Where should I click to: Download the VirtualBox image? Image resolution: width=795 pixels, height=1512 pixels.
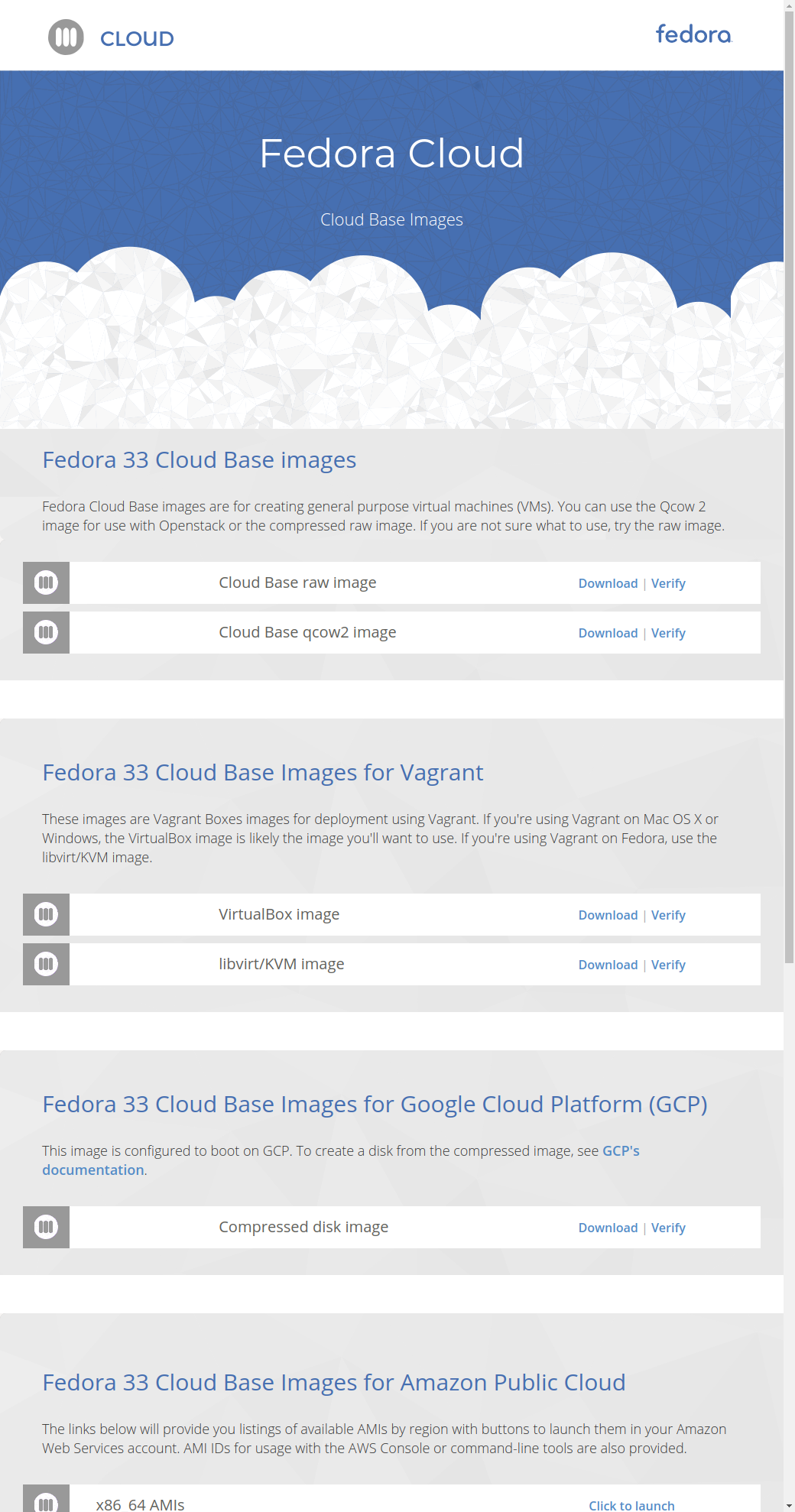pos(608,915)
